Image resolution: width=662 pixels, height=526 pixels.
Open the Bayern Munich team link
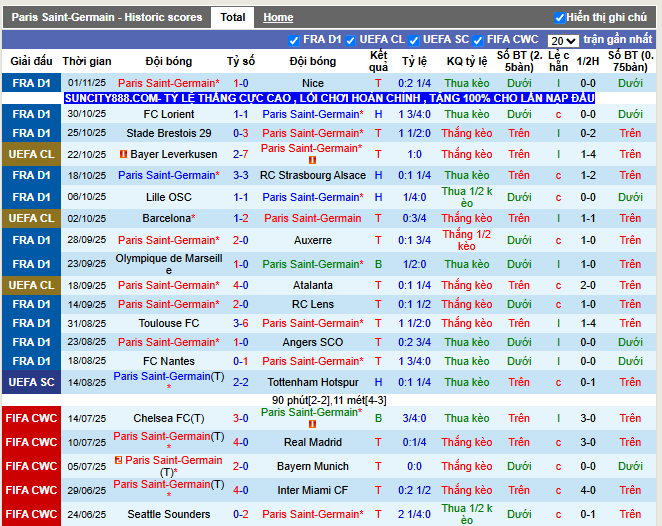[x=313, y=466]
